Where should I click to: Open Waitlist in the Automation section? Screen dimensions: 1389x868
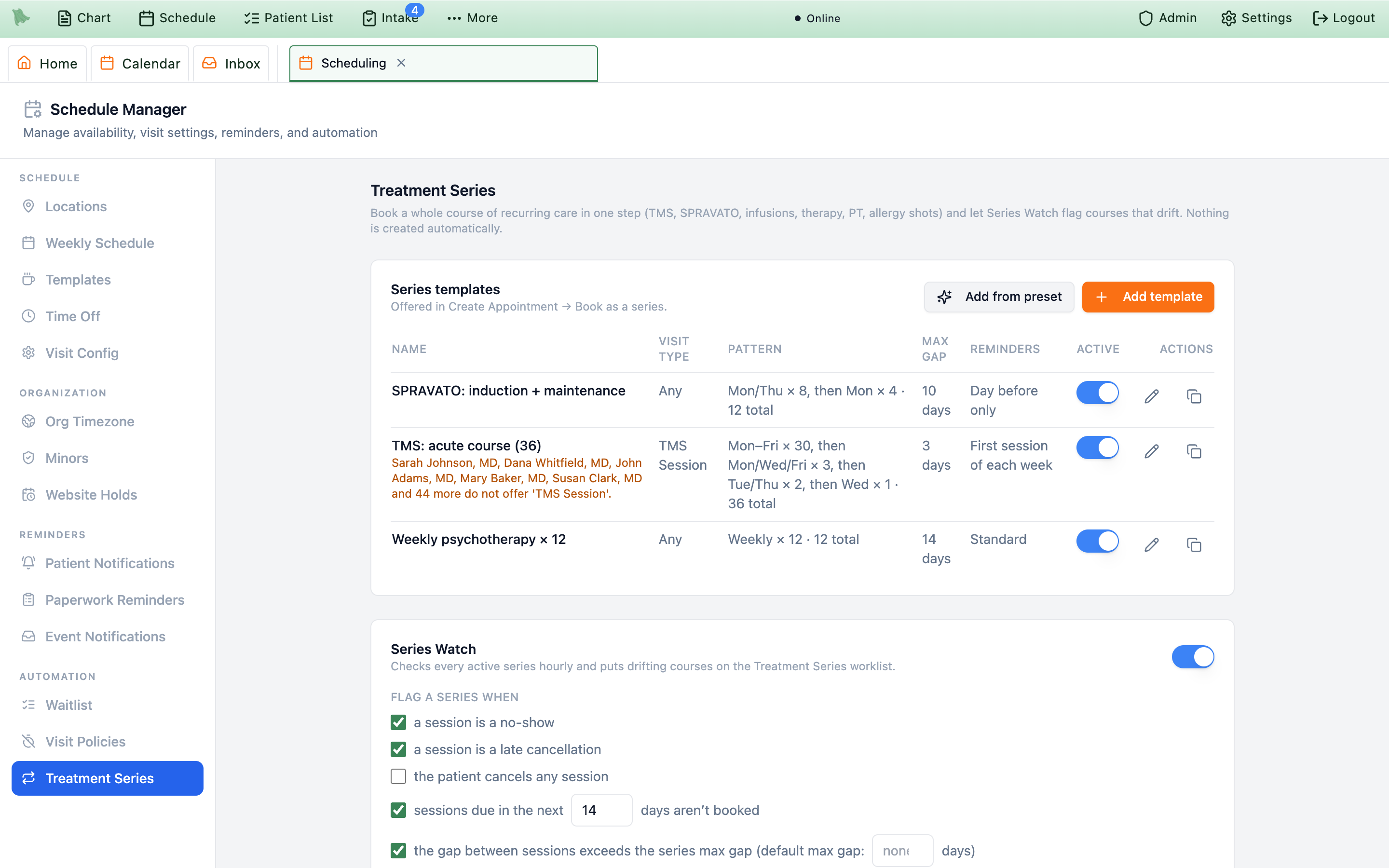click(108, 705)
